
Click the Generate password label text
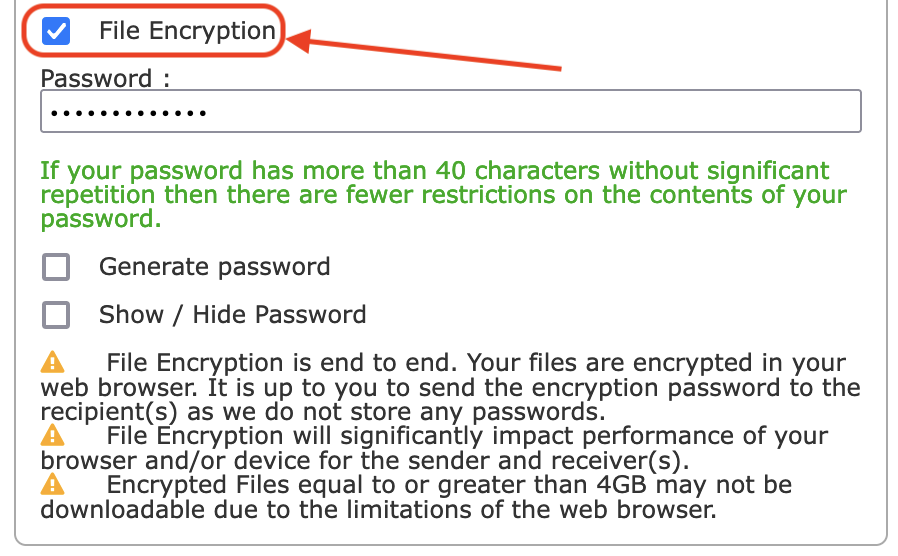coord(214,267)
